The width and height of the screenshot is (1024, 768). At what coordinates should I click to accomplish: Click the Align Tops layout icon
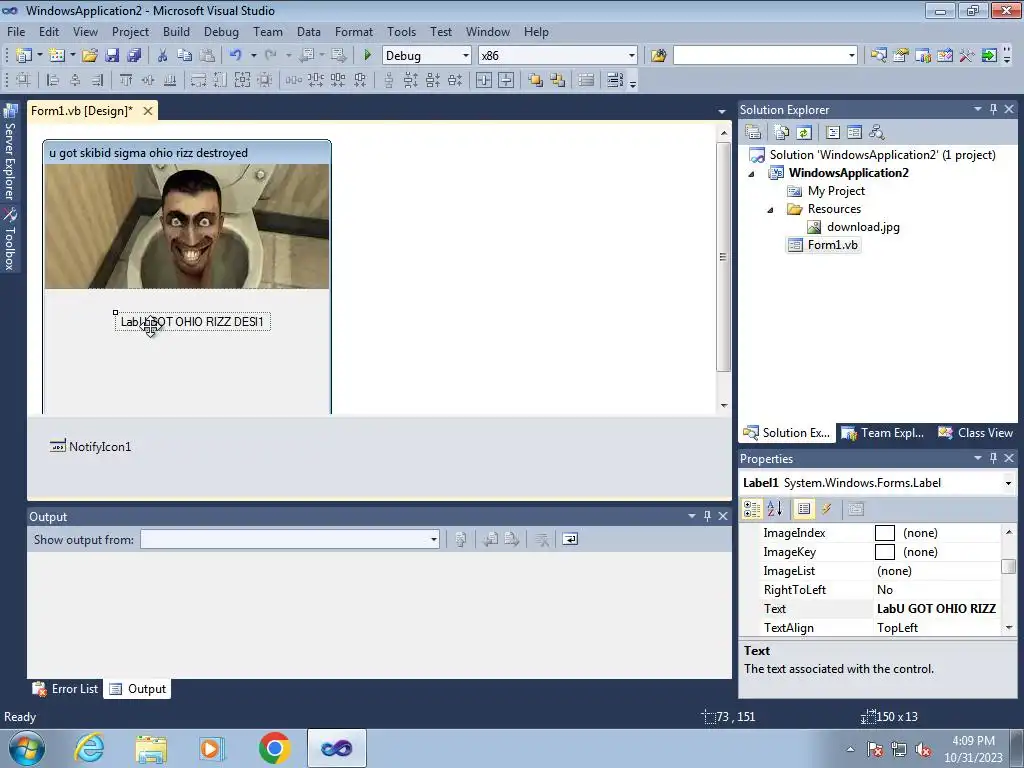[126, 80]
